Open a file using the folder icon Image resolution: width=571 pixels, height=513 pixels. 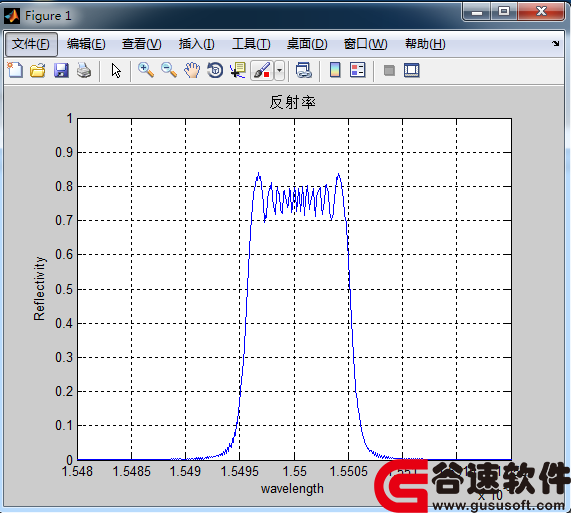38,70
